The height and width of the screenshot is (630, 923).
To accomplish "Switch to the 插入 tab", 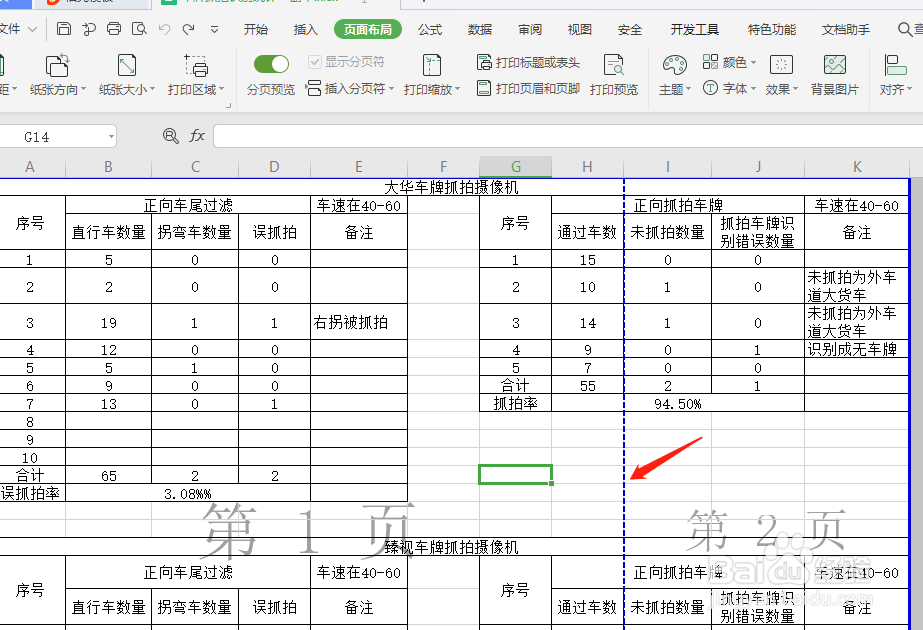I will [x=306, y=29].
